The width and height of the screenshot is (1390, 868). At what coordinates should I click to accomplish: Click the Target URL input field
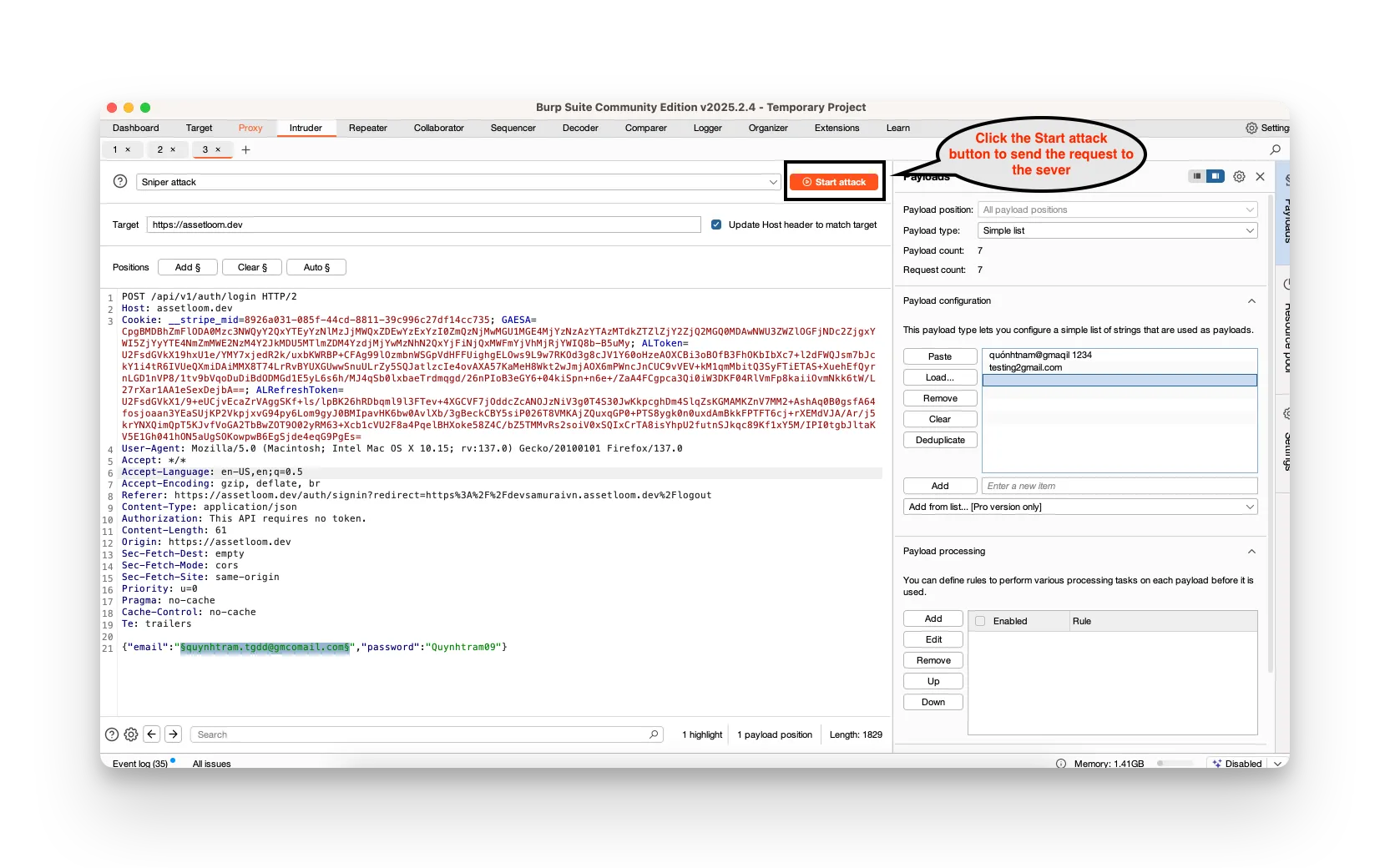pos(424,225)
